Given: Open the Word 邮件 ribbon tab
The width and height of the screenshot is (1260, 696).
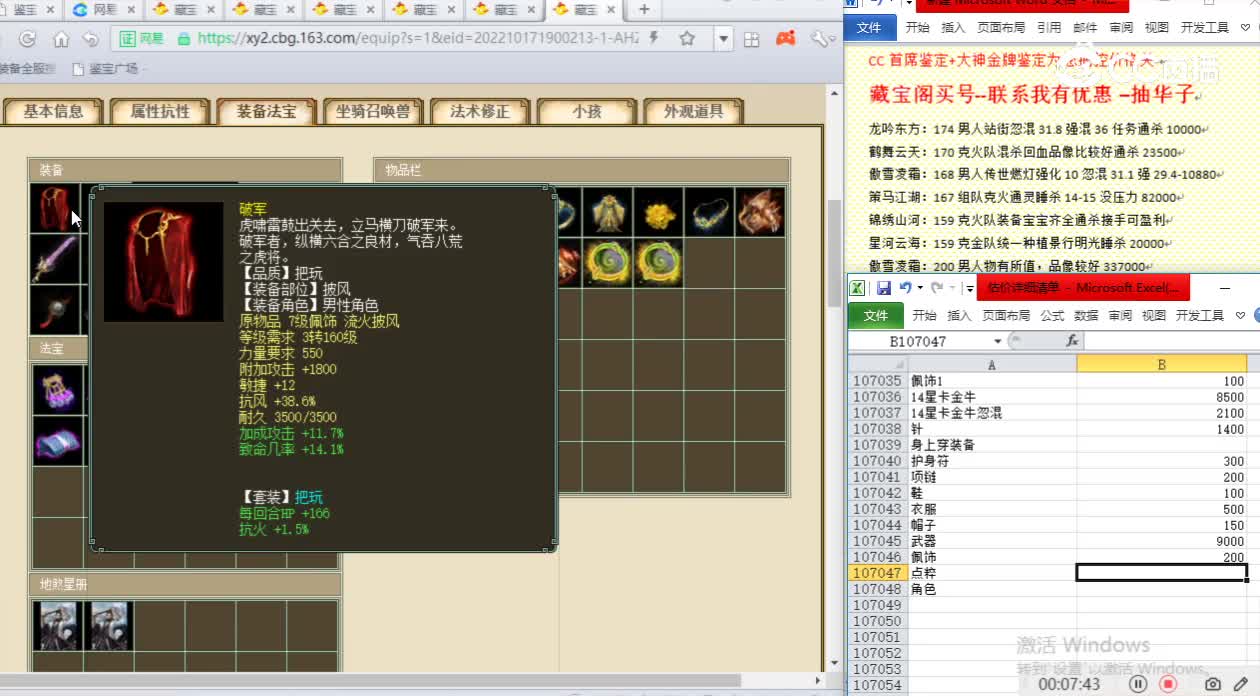Looking at the screenshot, I should (1085, 28).
